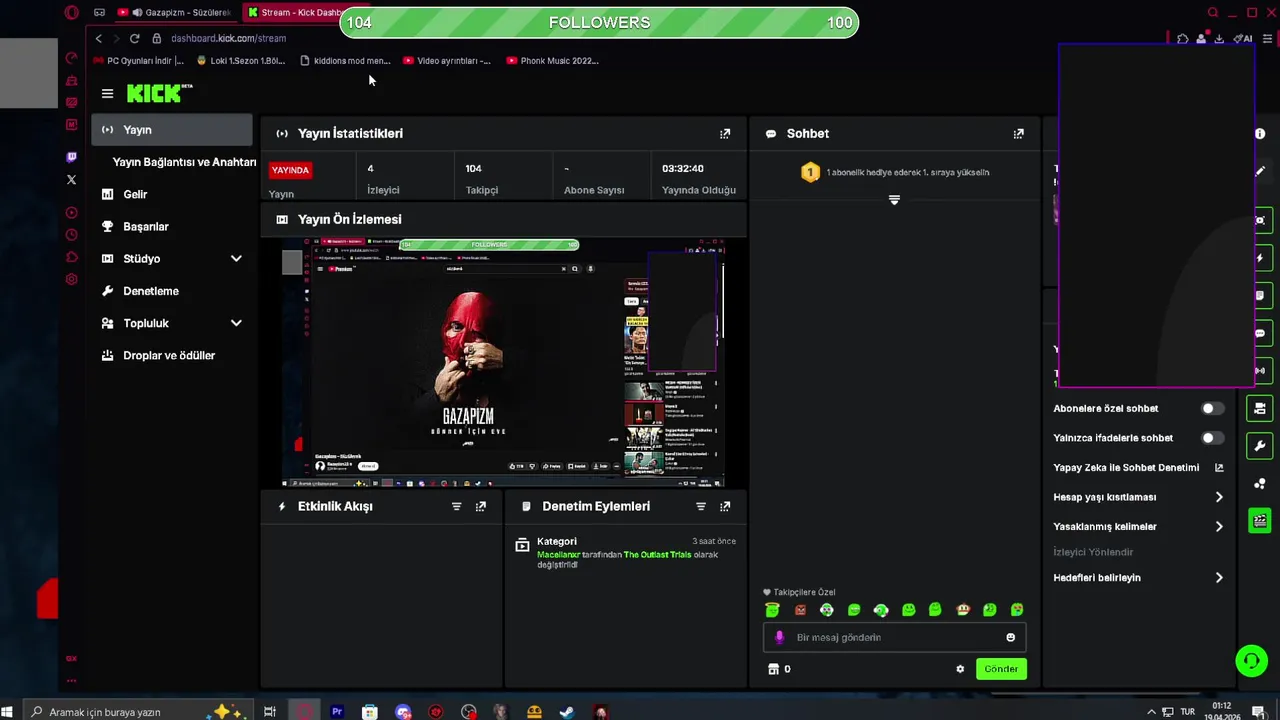Open PC Oyunları İndir bookmark
Screen dimensions: 1280x720
pos(139,61)
